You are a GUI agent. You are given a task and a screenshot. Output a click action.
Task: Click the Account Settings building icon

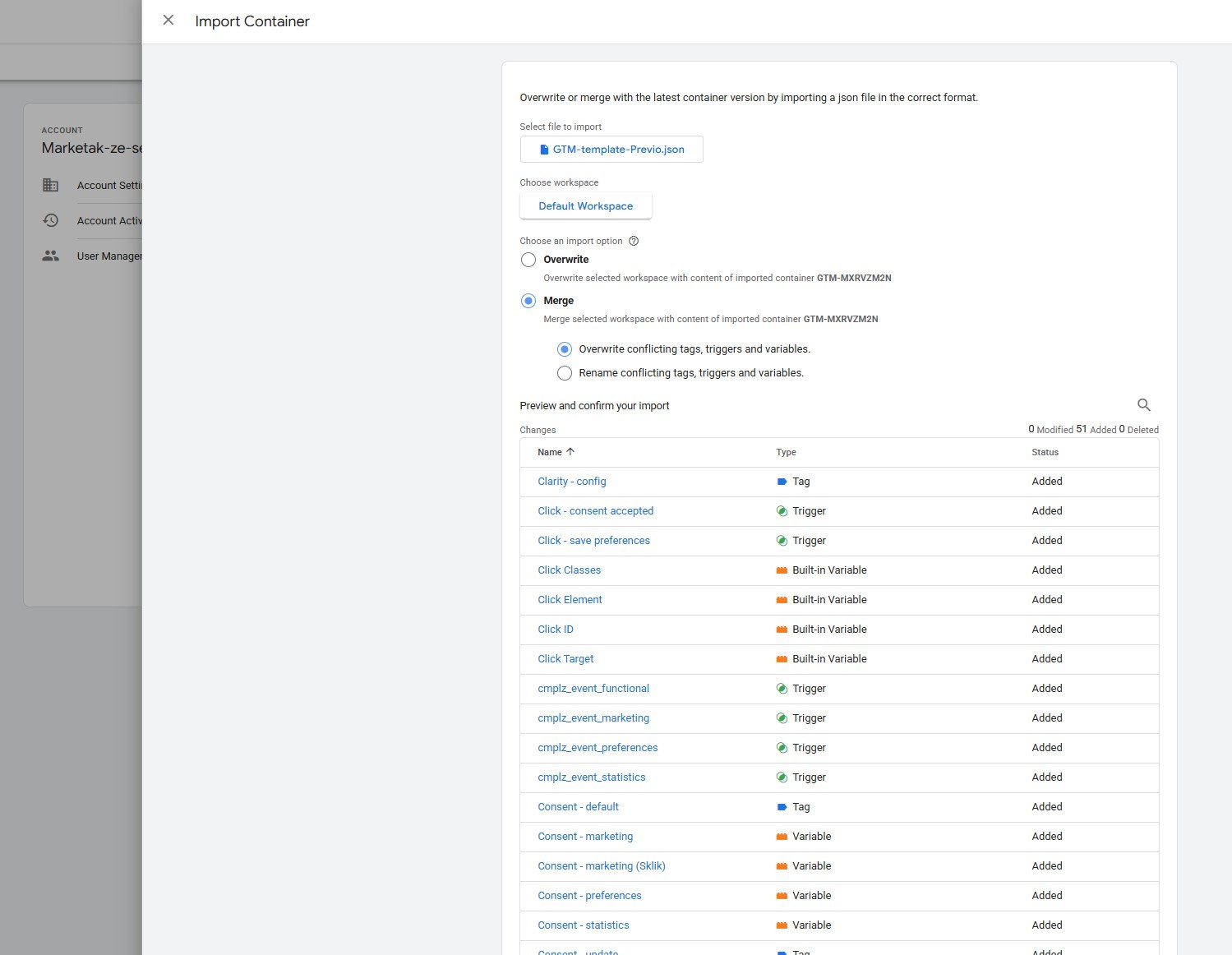point(51,186)
